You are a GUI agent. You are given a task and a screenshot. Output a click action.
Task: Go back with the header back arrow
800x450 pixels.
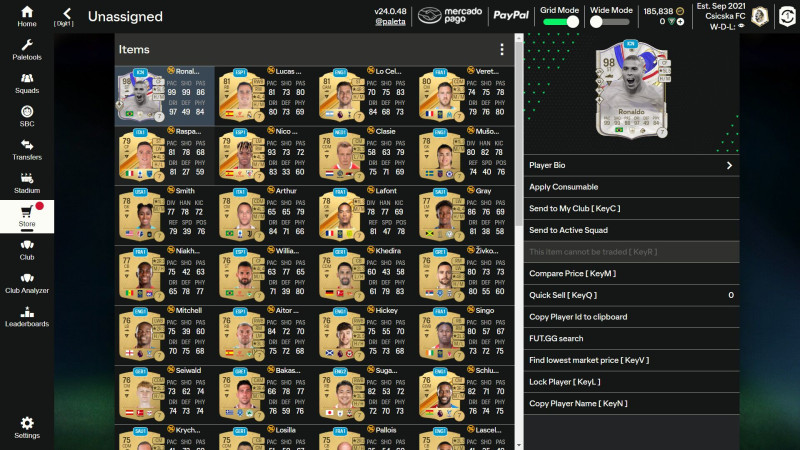click(66, 14)
